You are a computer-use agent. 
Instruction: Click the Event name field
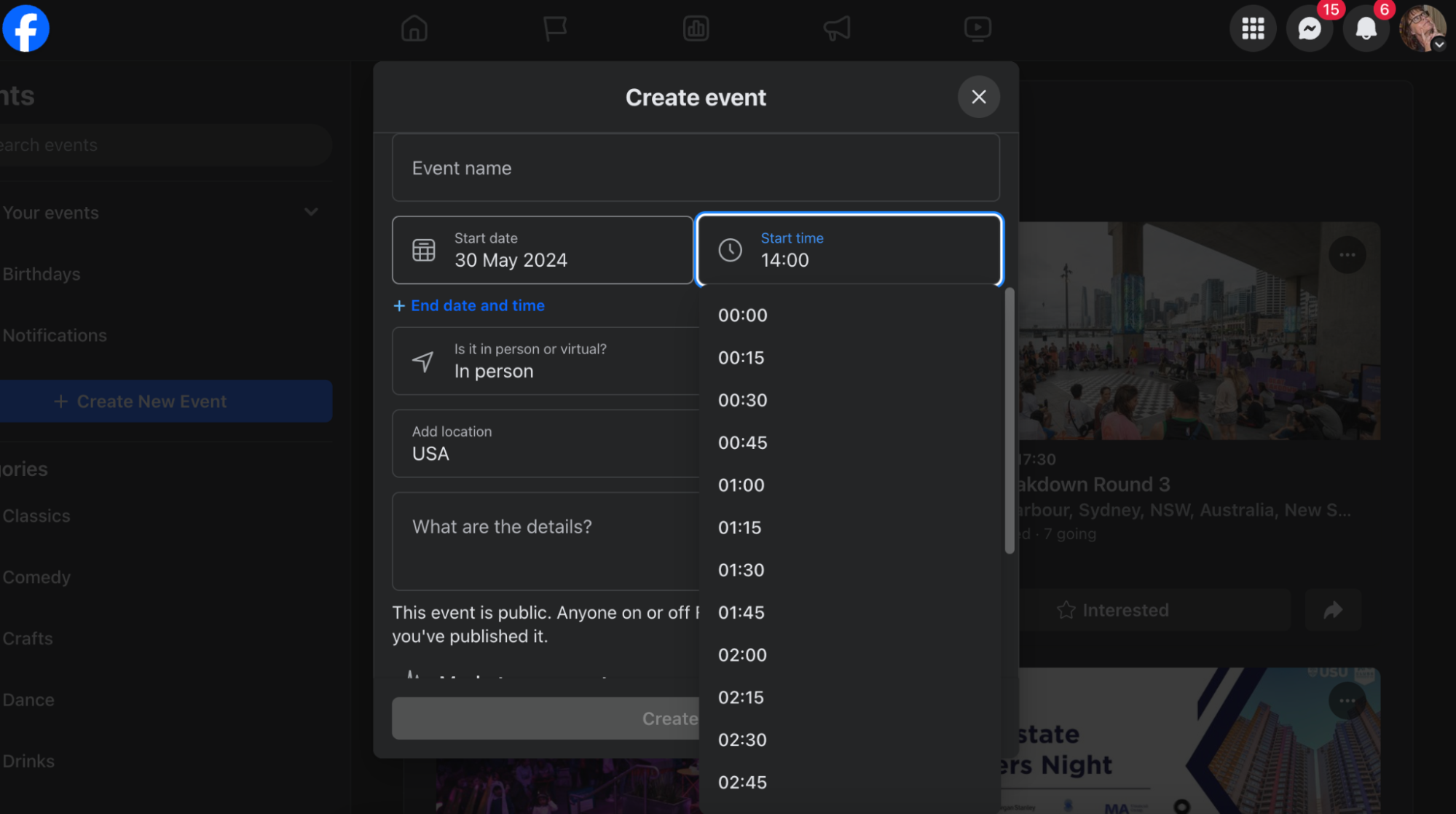pyautogui.click(x=696, y=168)
